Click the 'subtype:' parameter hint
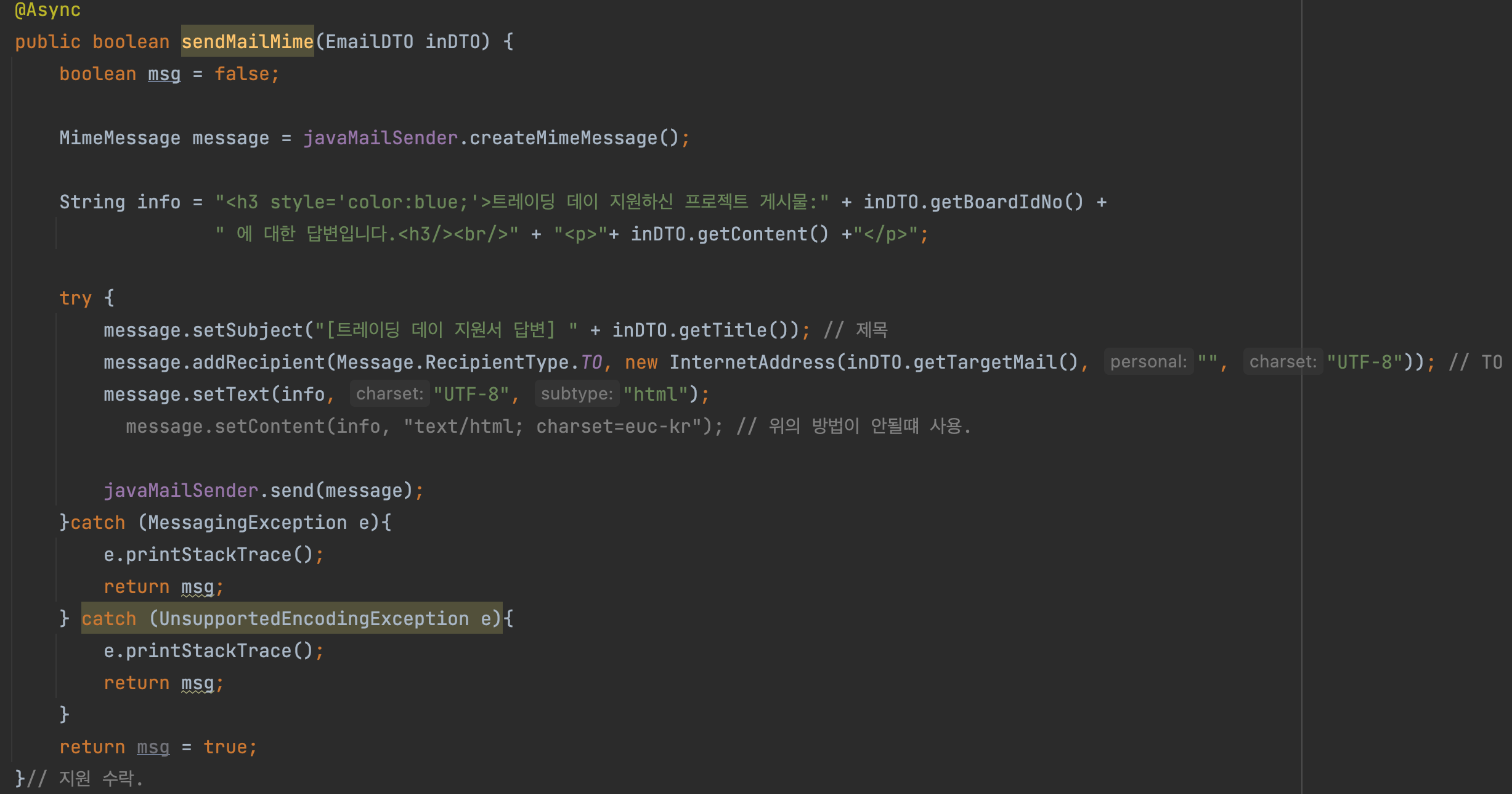This screenshot has width=1512, height=794. click(x=577, y=394)
